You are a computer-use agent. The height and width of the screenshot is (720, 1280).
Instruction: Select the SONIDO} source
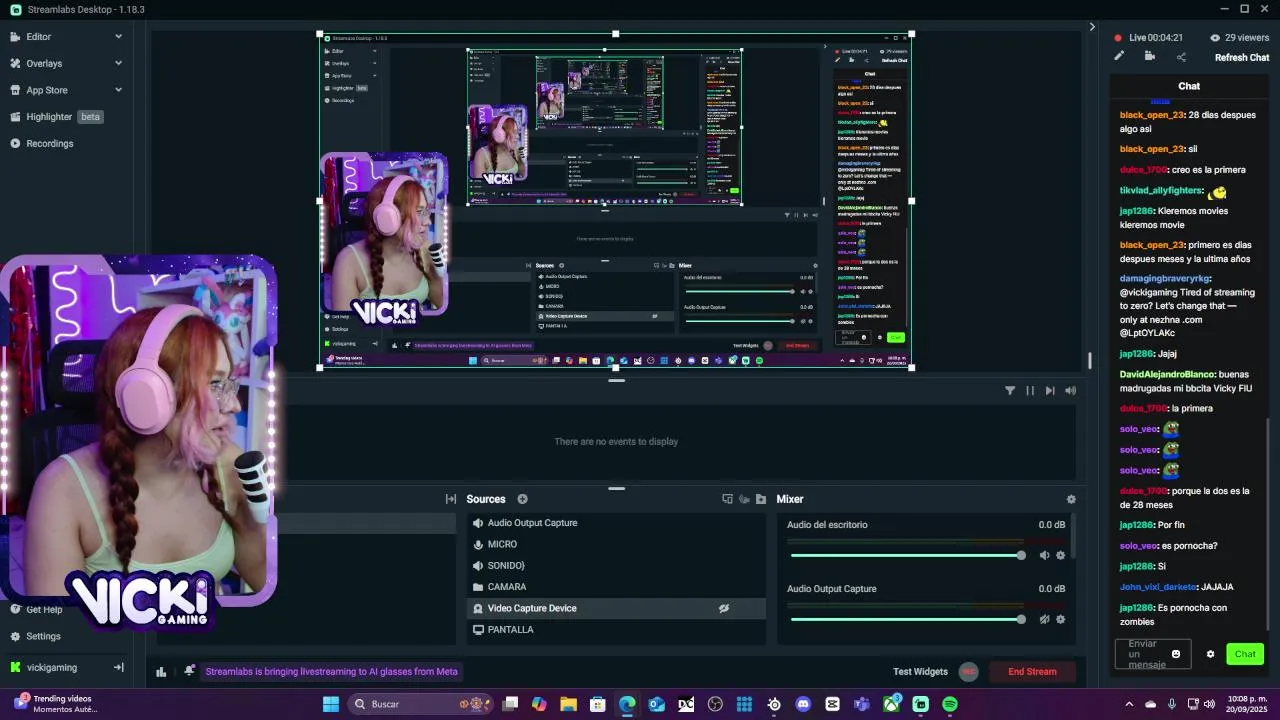coord(616,565)
